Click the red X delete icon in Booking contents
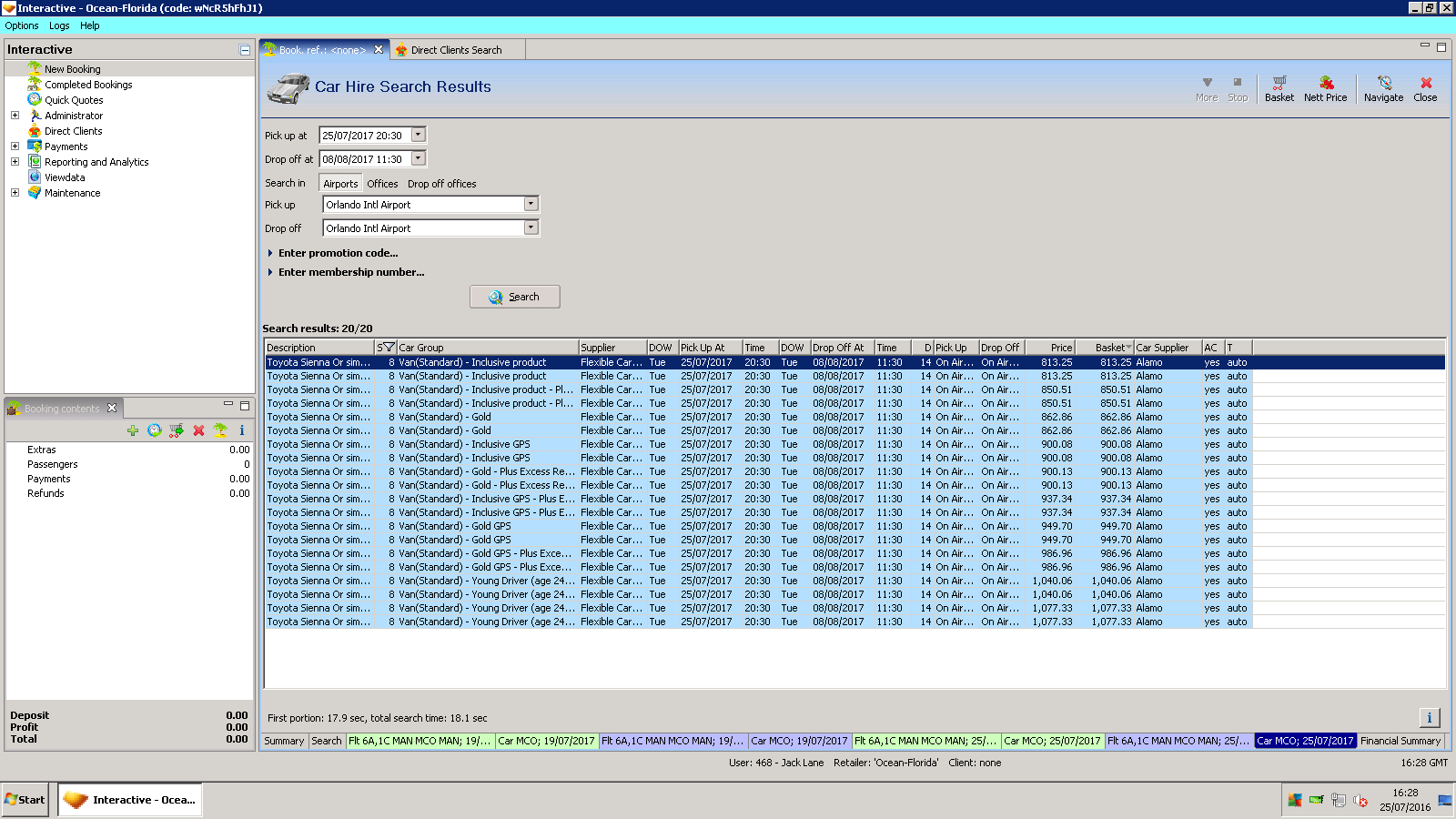 coord(198,430)
